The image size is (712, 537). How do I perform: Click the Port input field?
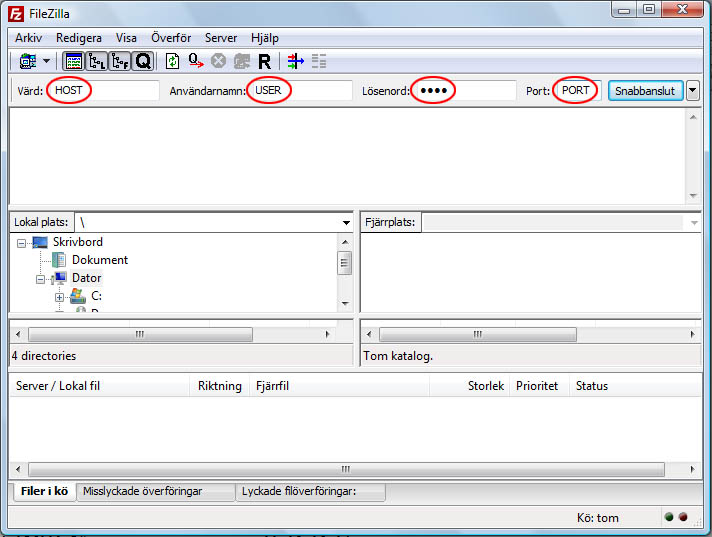(x=577, y=90)
